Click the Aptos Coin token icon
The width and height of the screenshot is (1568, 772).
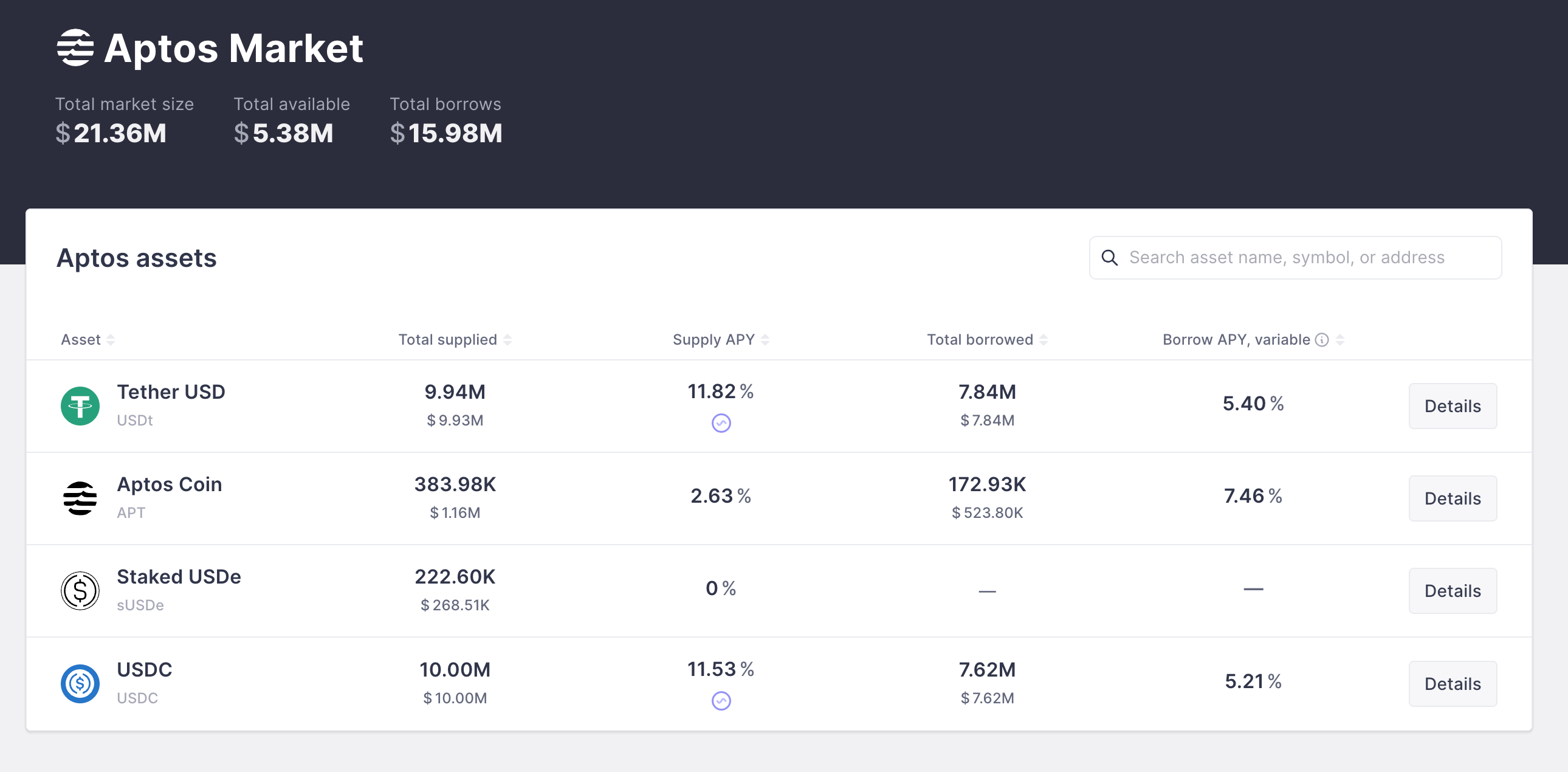point(80,498)
